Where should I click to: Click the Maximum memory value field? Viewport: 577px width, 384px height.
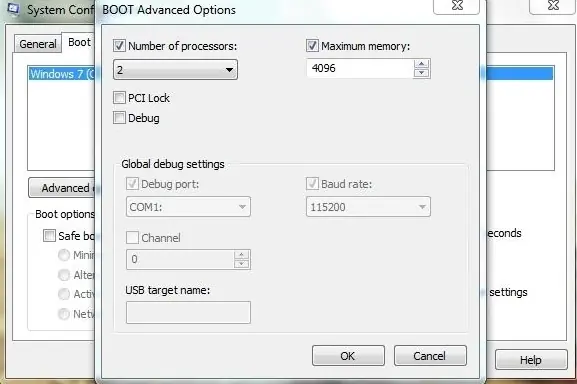[360, 68]
